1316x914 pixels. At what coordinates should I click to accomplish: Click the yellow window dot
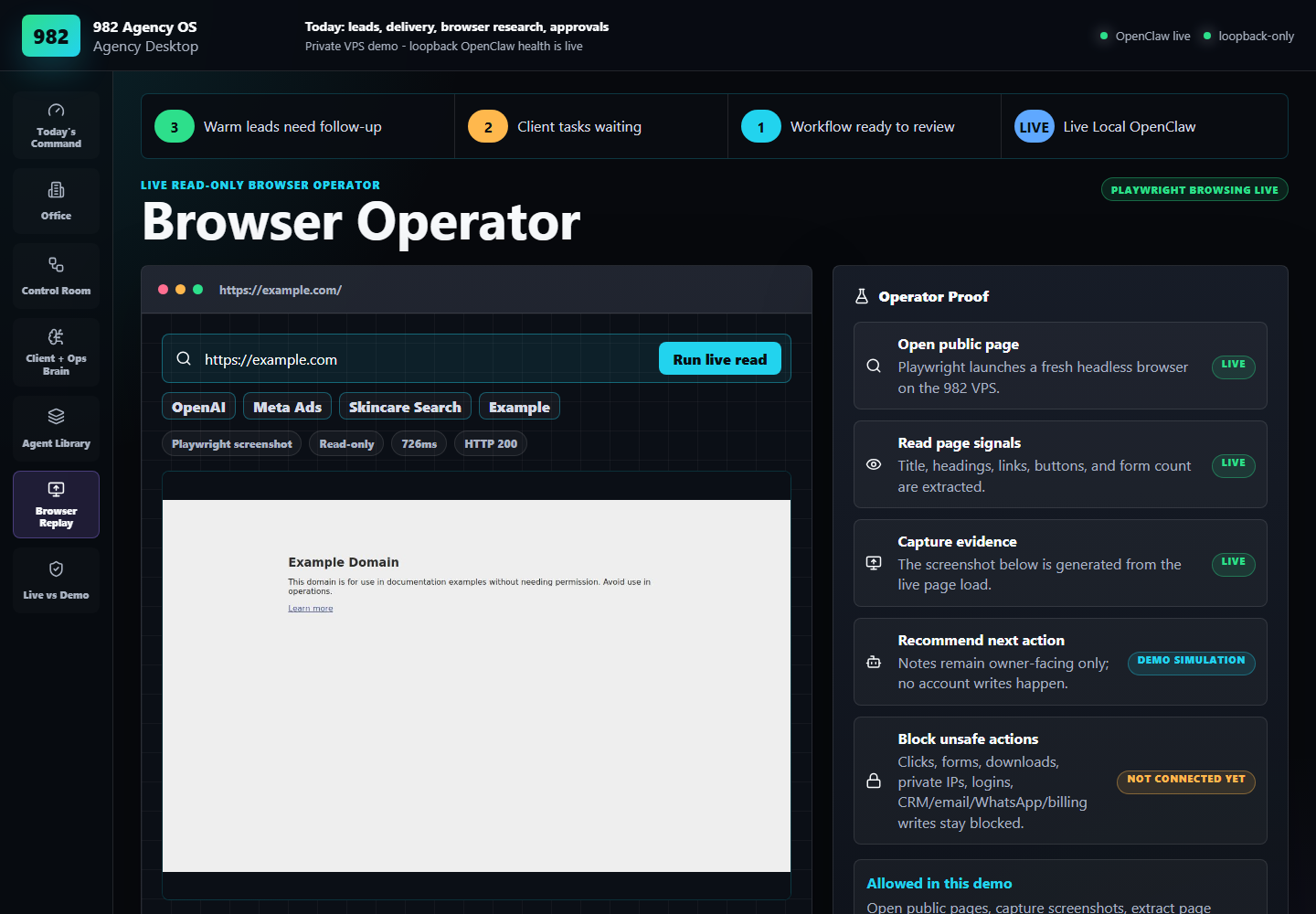point(180,289)
